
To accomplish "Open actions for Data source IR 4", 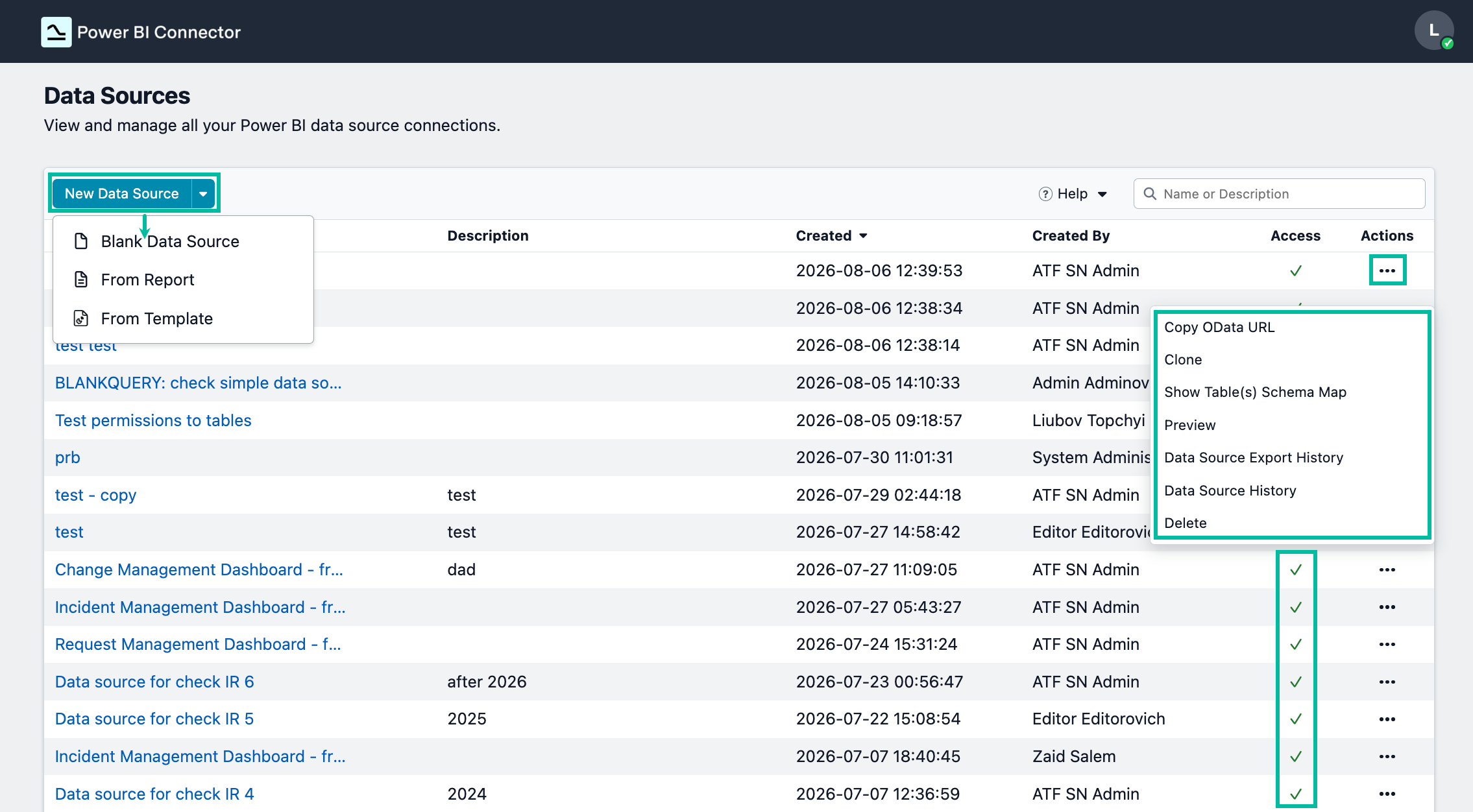I will click(1387, 794).
